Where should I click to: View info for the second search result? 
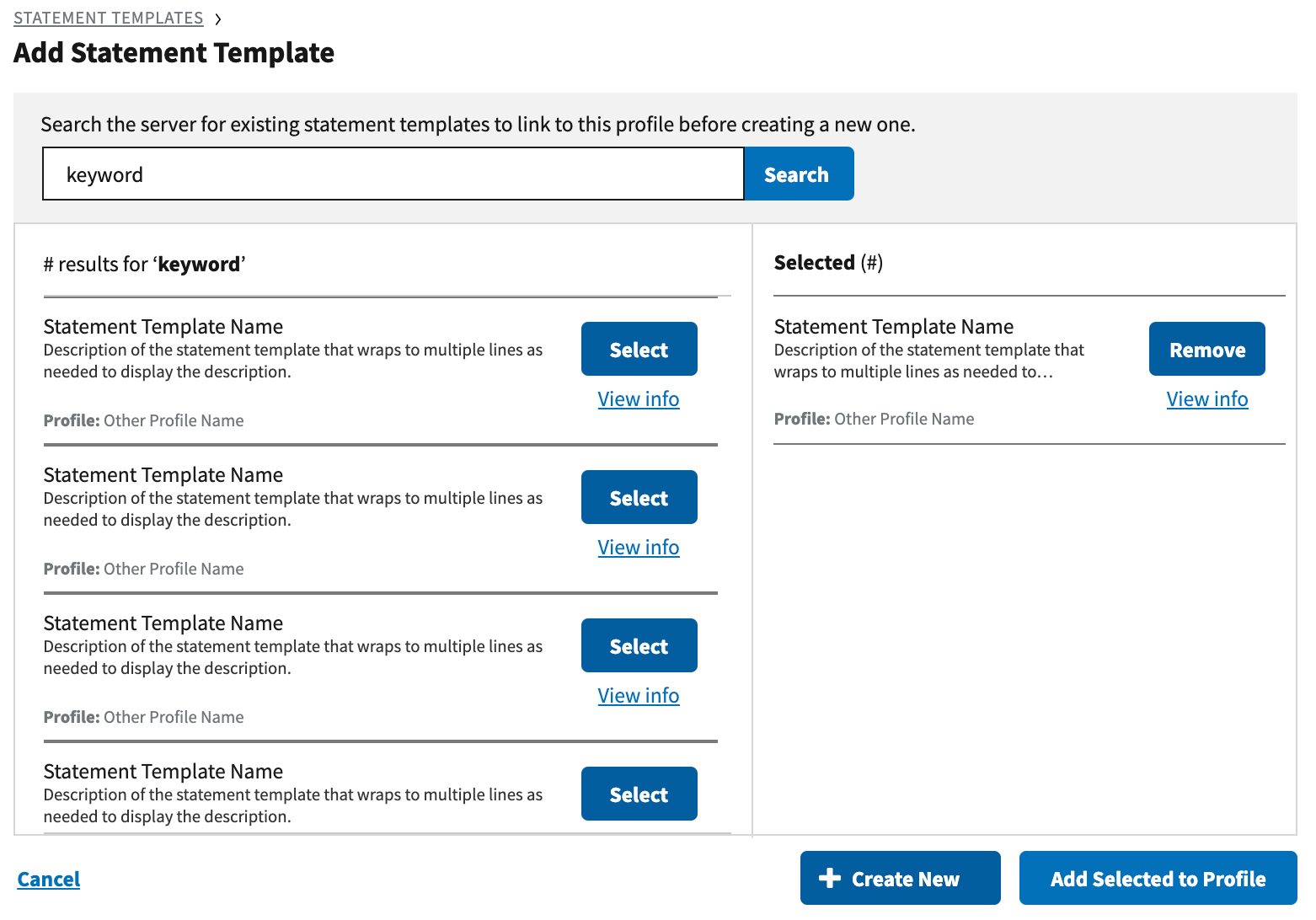click(638, 548)
